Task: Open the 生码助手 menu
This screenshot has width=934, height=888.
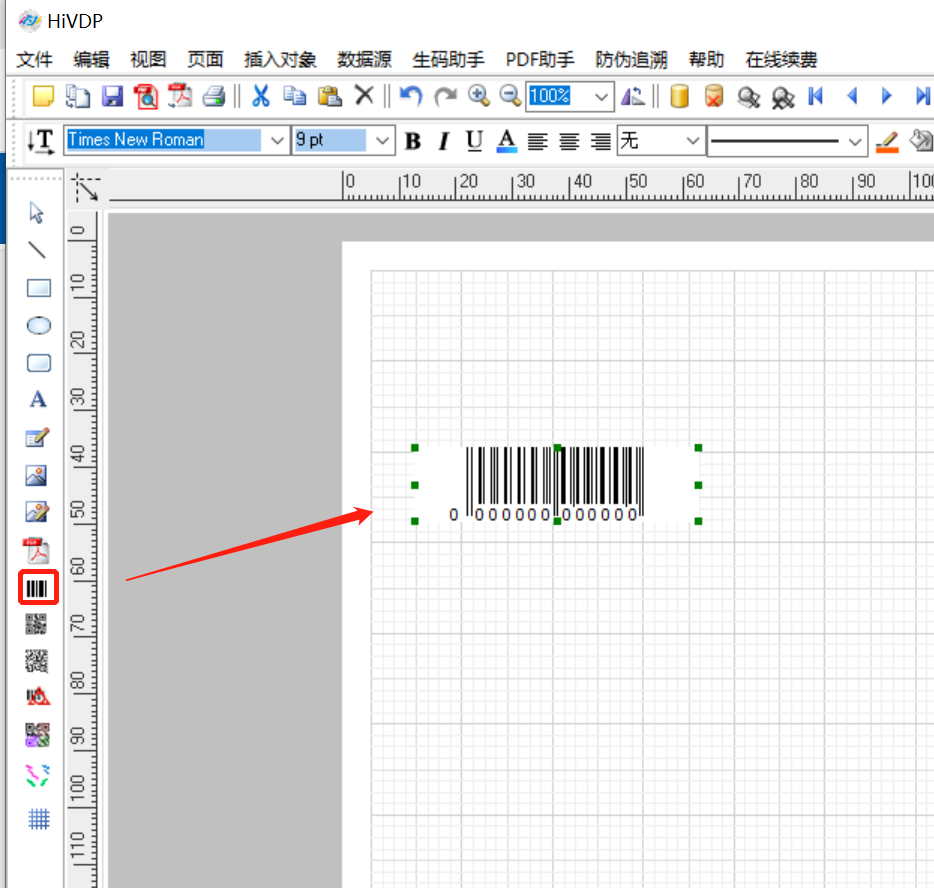Action: [x=448, y=60]
